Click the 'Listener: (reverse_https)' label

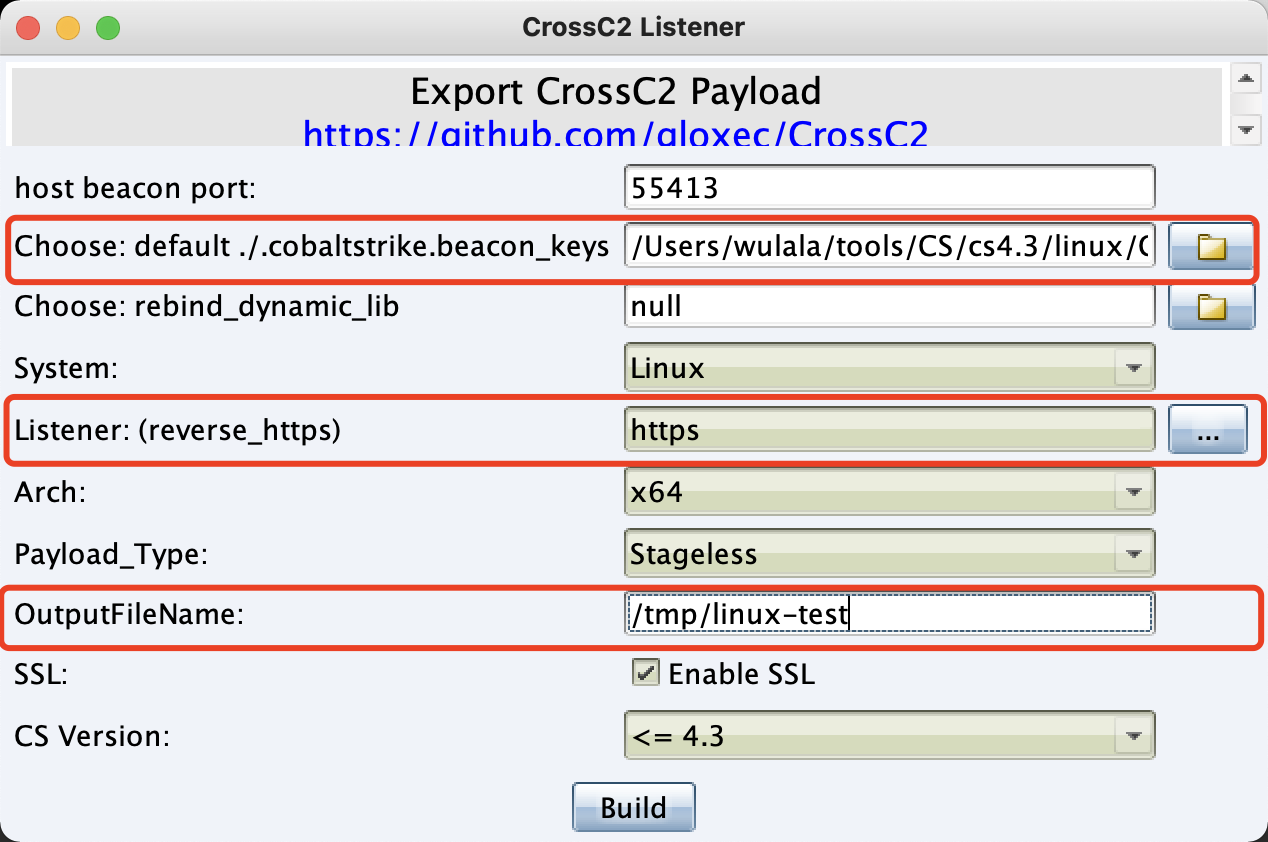coord(178,431)
